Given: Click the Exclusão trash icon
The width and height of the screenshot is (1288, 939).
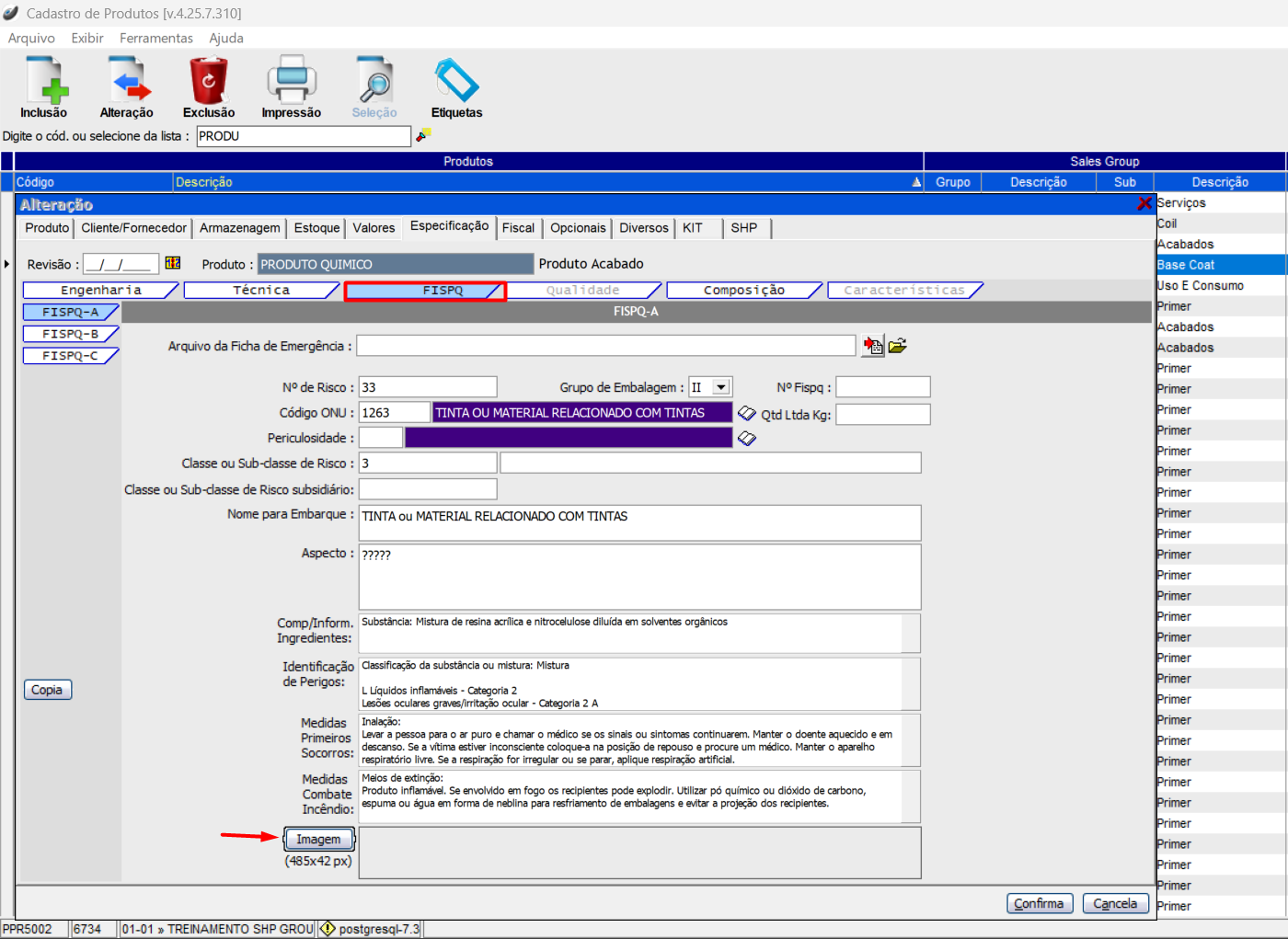Looking at the screenshot, I should [209, 81].
